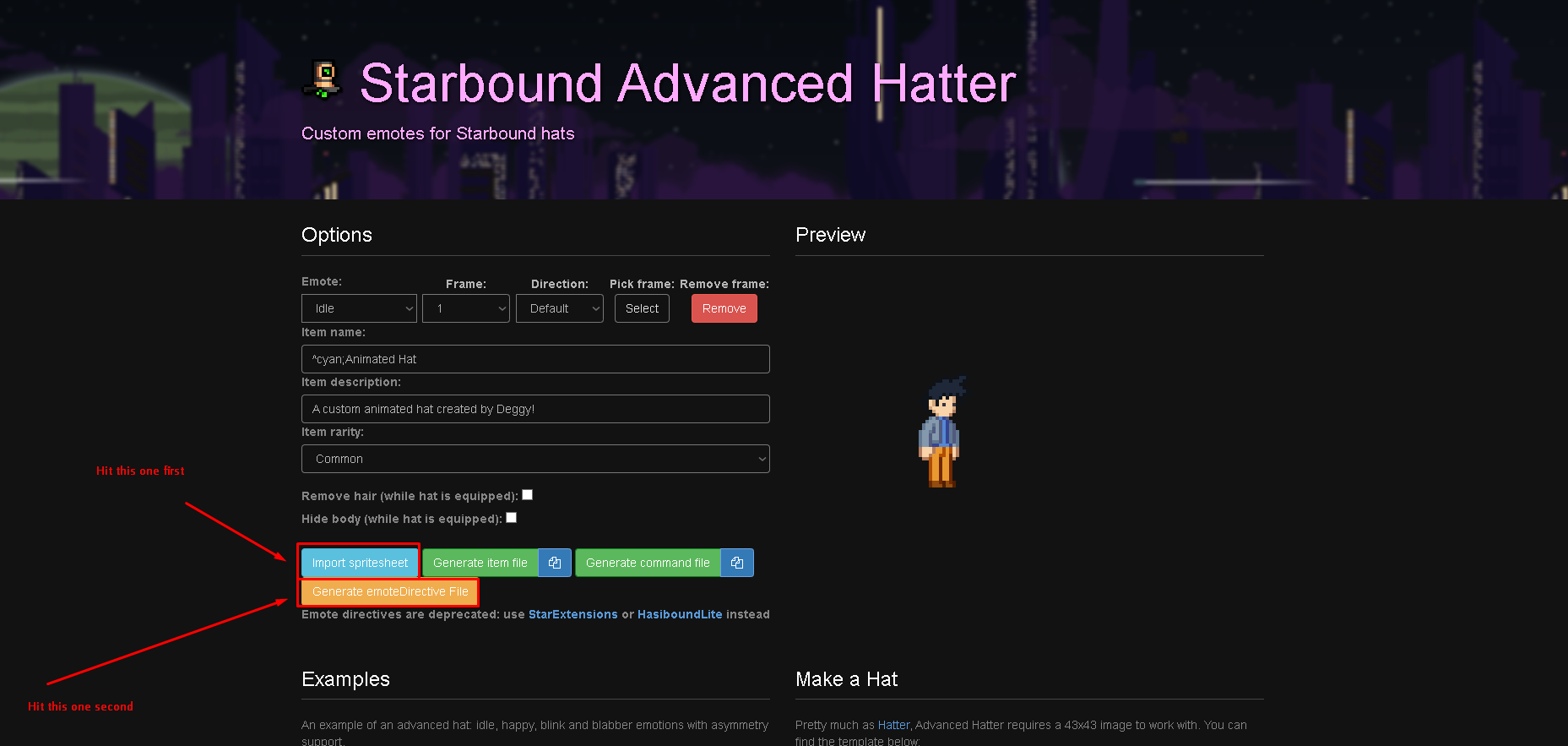Screen dimensions: 1568x746
Task: Click the Examples section heading
Action: pos(345,679)
